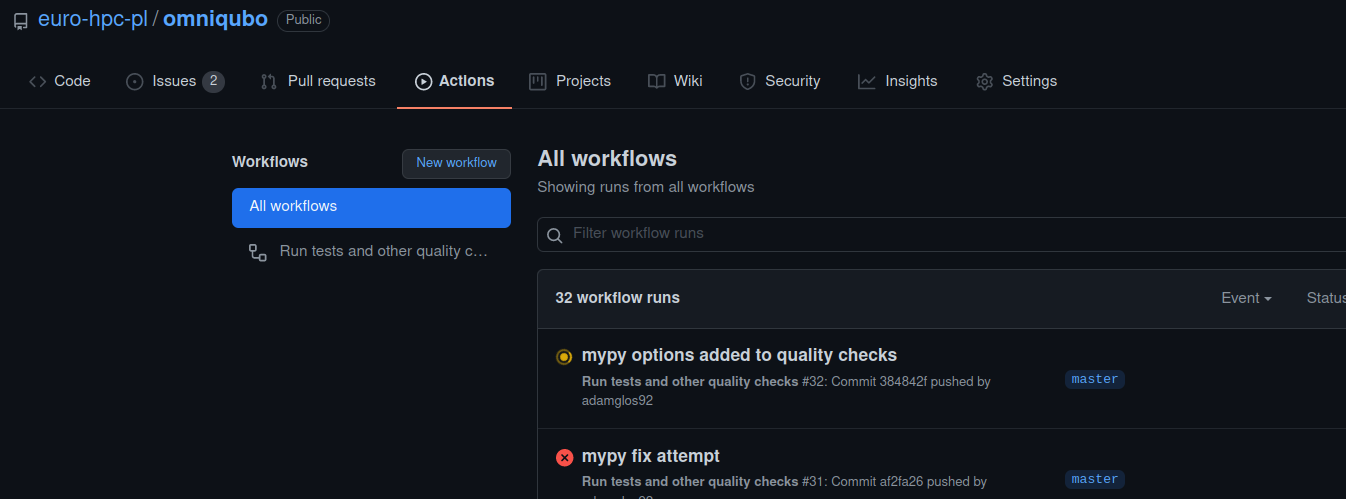Click the Code angle-brackets icon
Image resolution: width=1346 pixels, height=499 pixels.
tap(38, 82)
